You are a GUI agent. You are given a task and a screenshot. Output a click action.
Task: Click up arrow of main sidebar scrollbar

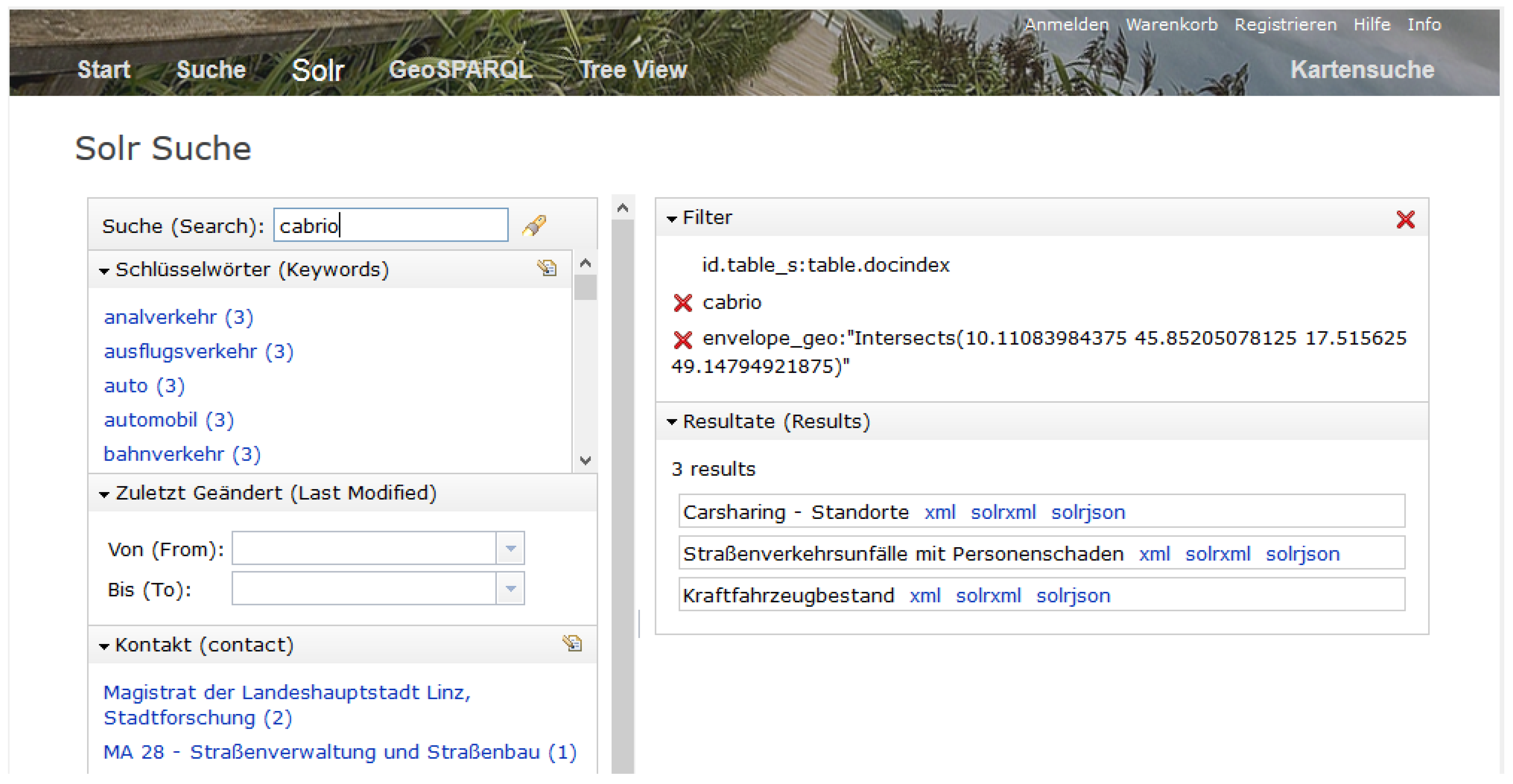623,208
